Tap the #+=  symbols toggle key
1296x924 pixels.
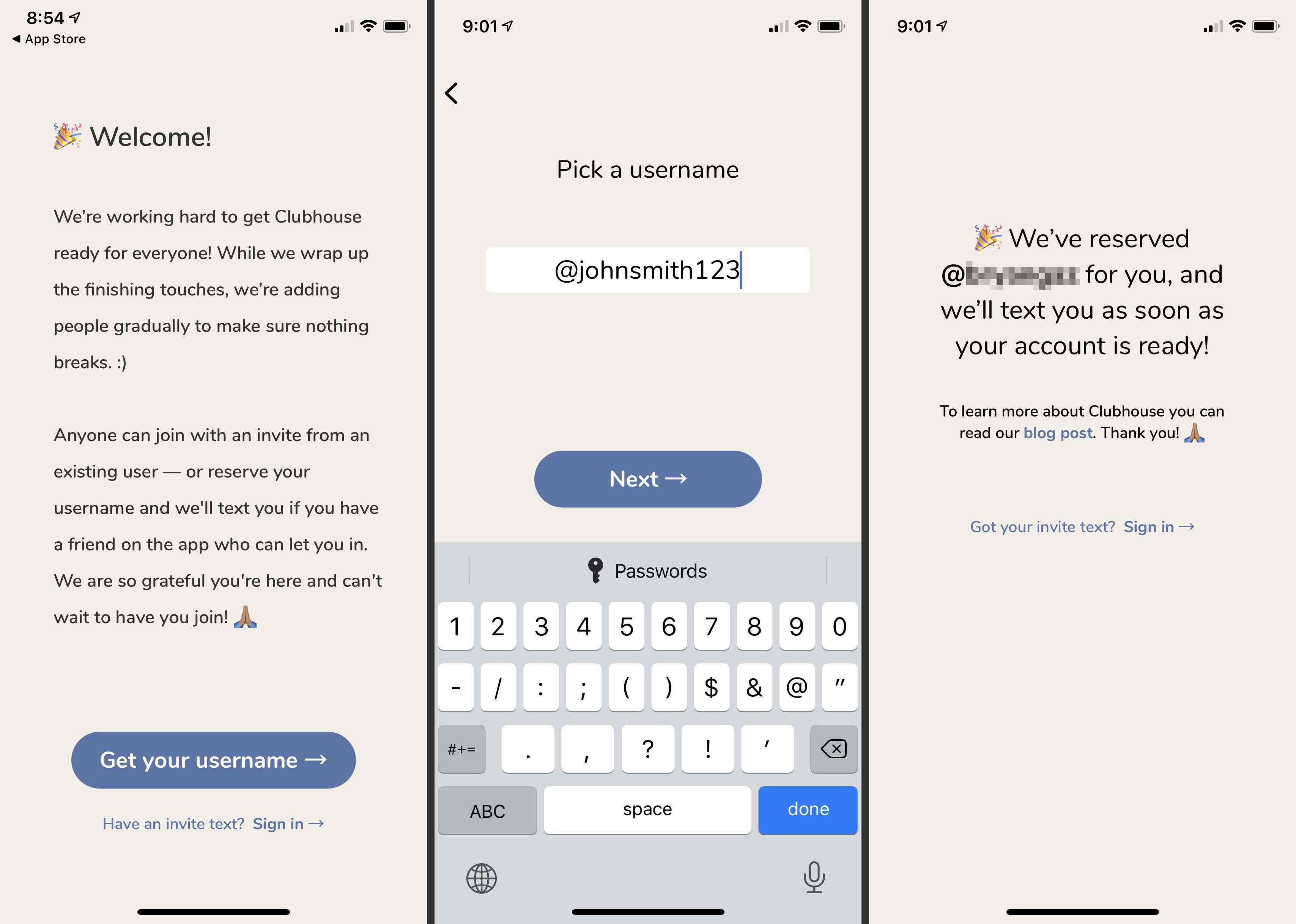tap(462, 748)
